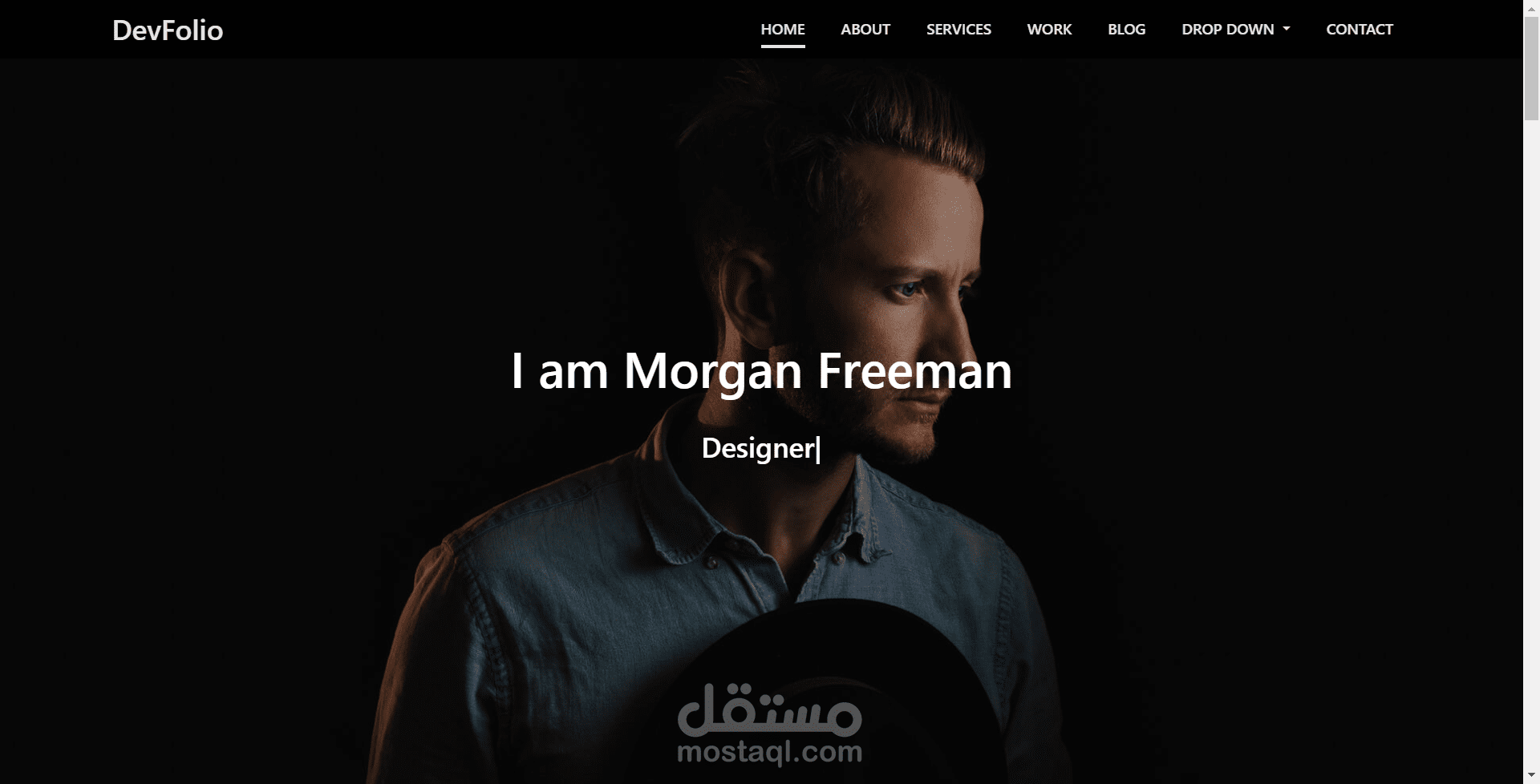Click the mostaql.com watermark text
The height and width of the screenshot is (784, 1540).
pyautogui.click(x=770, y=752)
